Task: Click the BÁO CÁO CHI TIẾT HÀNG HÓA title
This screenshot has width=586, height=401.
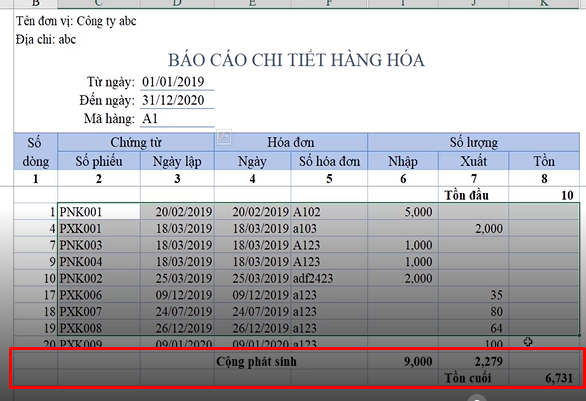Action: (296, 60)
